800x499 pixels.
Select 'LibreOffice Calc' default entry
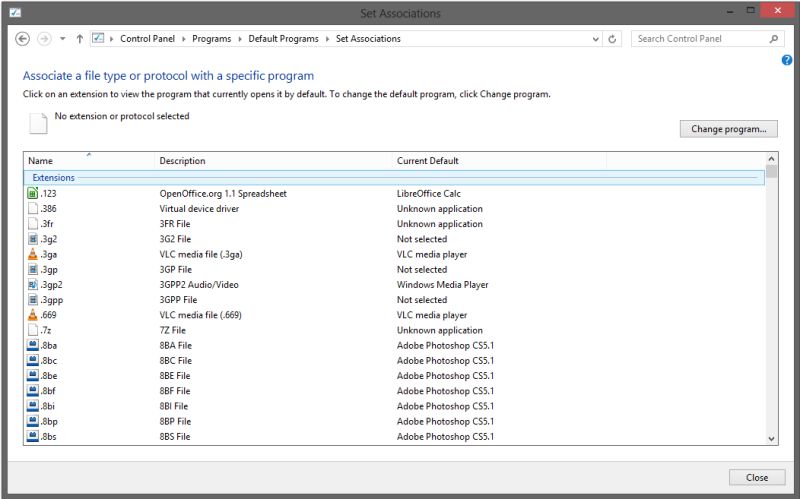point(429,193)
